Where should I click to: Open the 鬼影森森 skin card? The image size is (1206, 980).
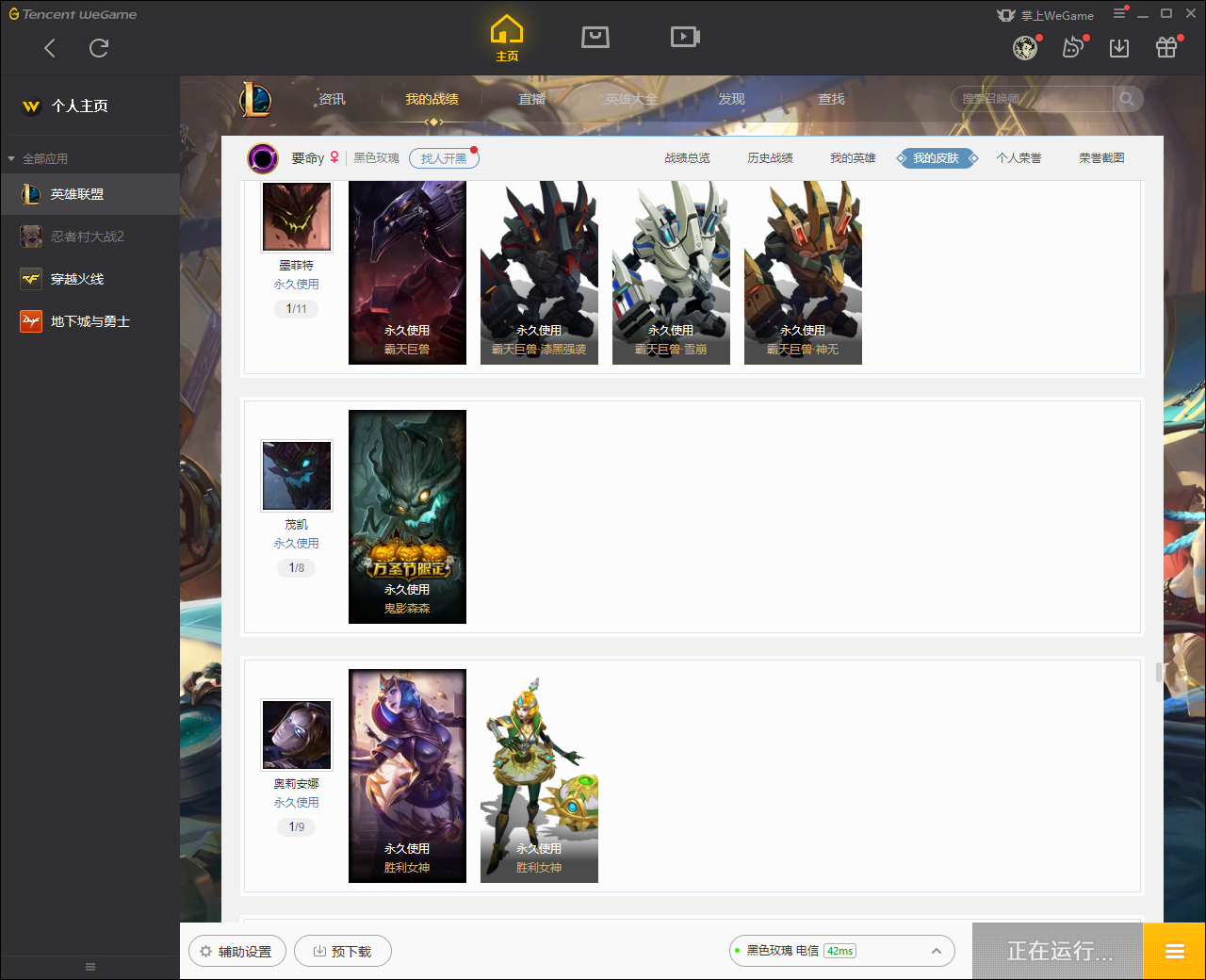pyautogui.click(x=407, y=516)
